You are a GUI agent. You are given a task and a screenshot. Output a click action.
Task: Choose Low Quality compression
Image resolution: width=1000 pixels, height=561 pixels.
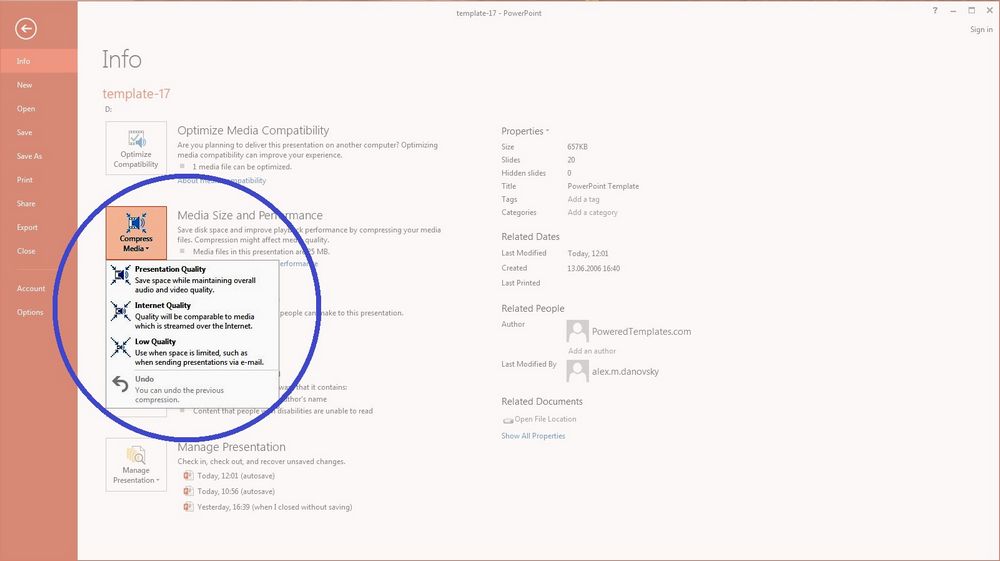coord(192,352)
